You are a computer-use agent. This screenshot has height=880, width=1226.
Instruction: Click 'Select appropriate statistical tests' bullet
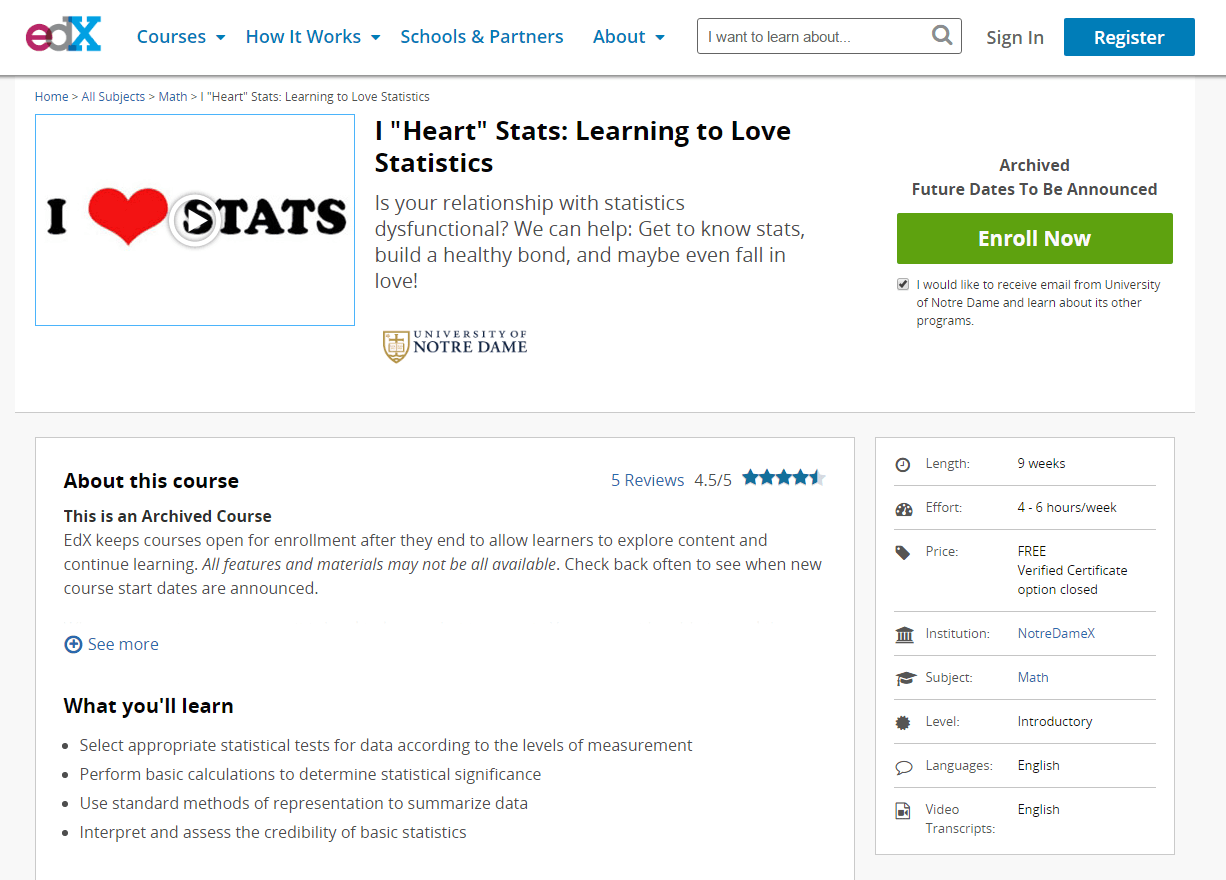[386, 745]
